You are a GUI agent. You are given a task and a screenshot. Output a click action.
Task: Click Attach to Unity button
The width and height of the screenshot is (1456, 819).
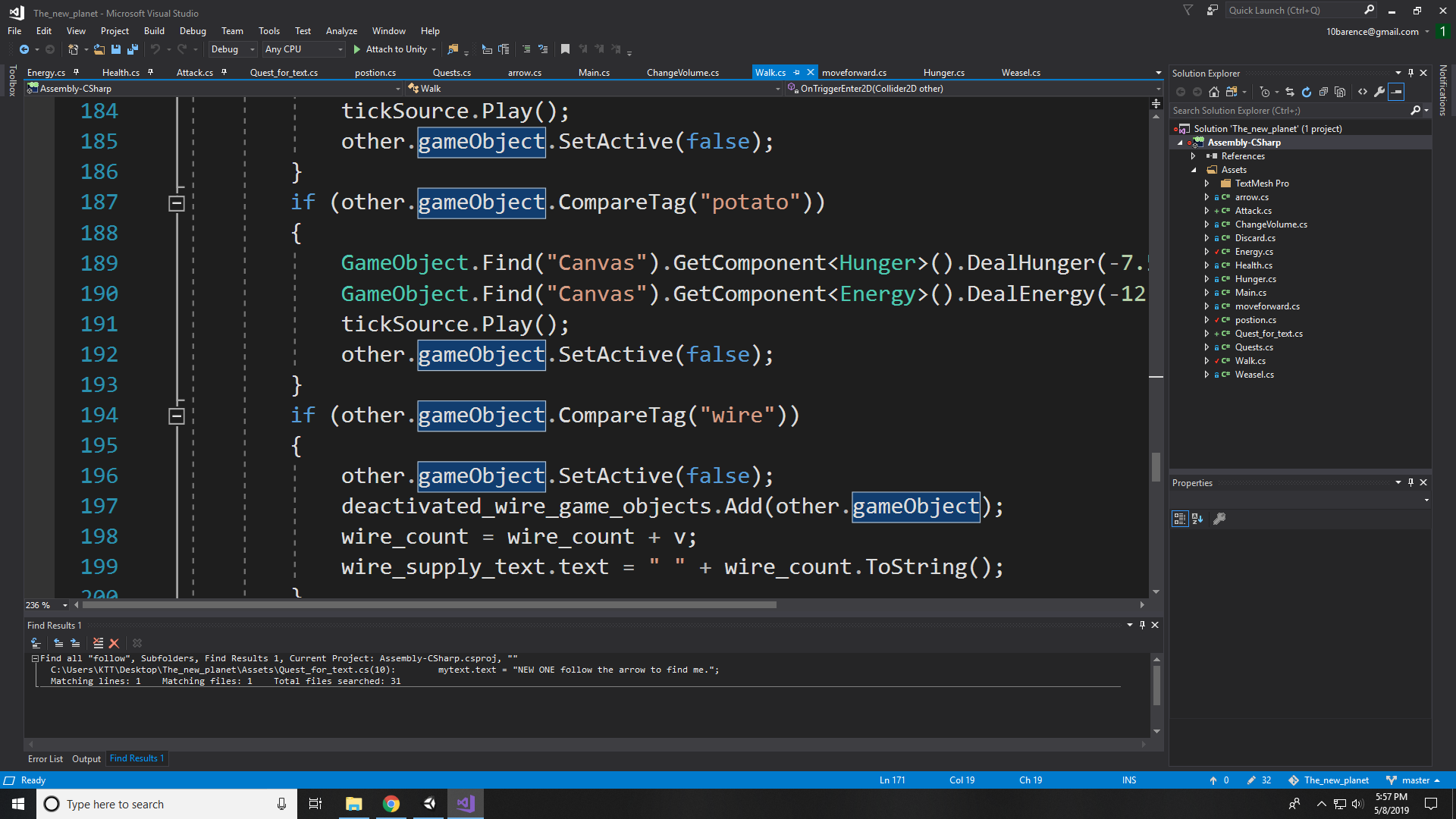point(395,49)
